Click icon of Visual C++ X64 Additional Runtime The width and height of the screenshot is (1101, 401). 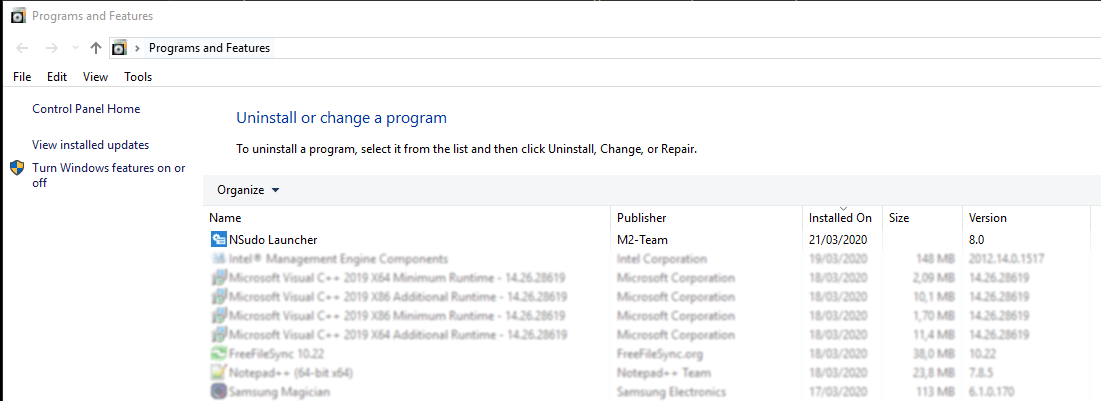218,334
